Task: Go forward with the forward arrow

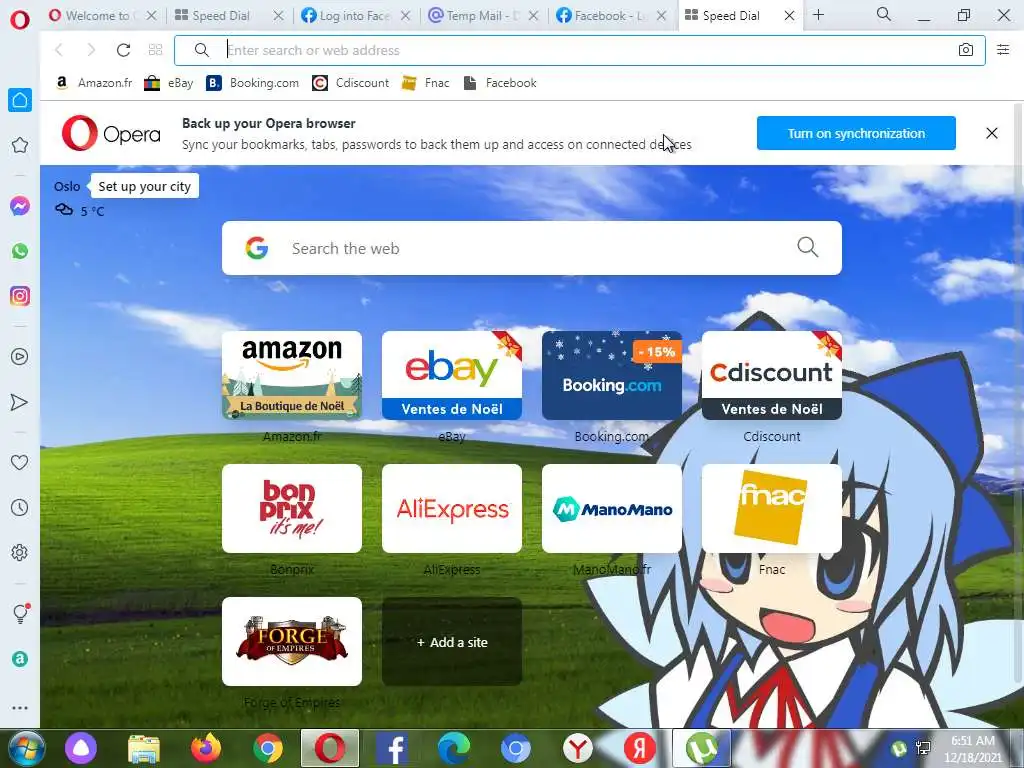Action: (x=91, y=50)
